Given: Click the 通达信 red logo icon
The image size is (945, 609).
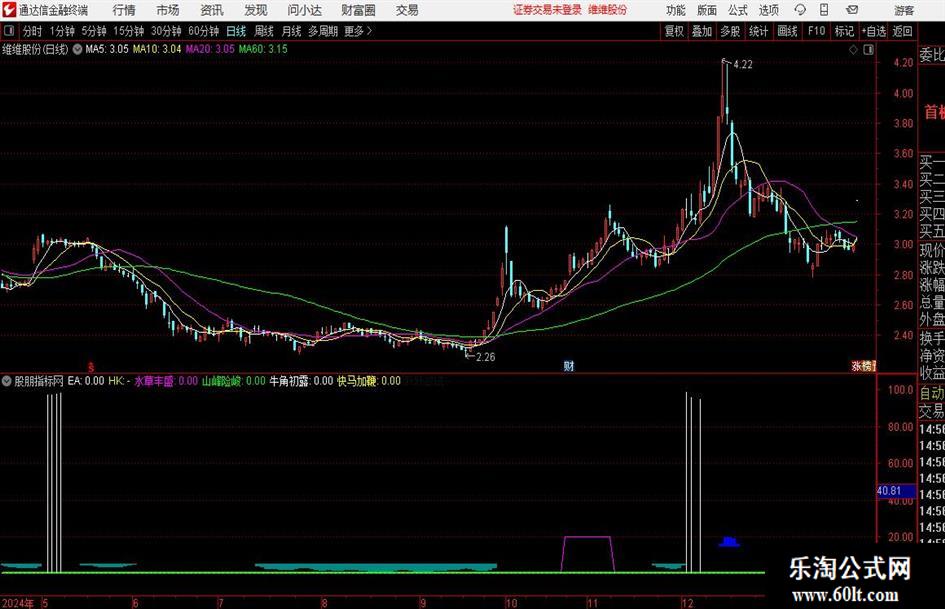Looking at the screenshot, I should tap(9, 10).
